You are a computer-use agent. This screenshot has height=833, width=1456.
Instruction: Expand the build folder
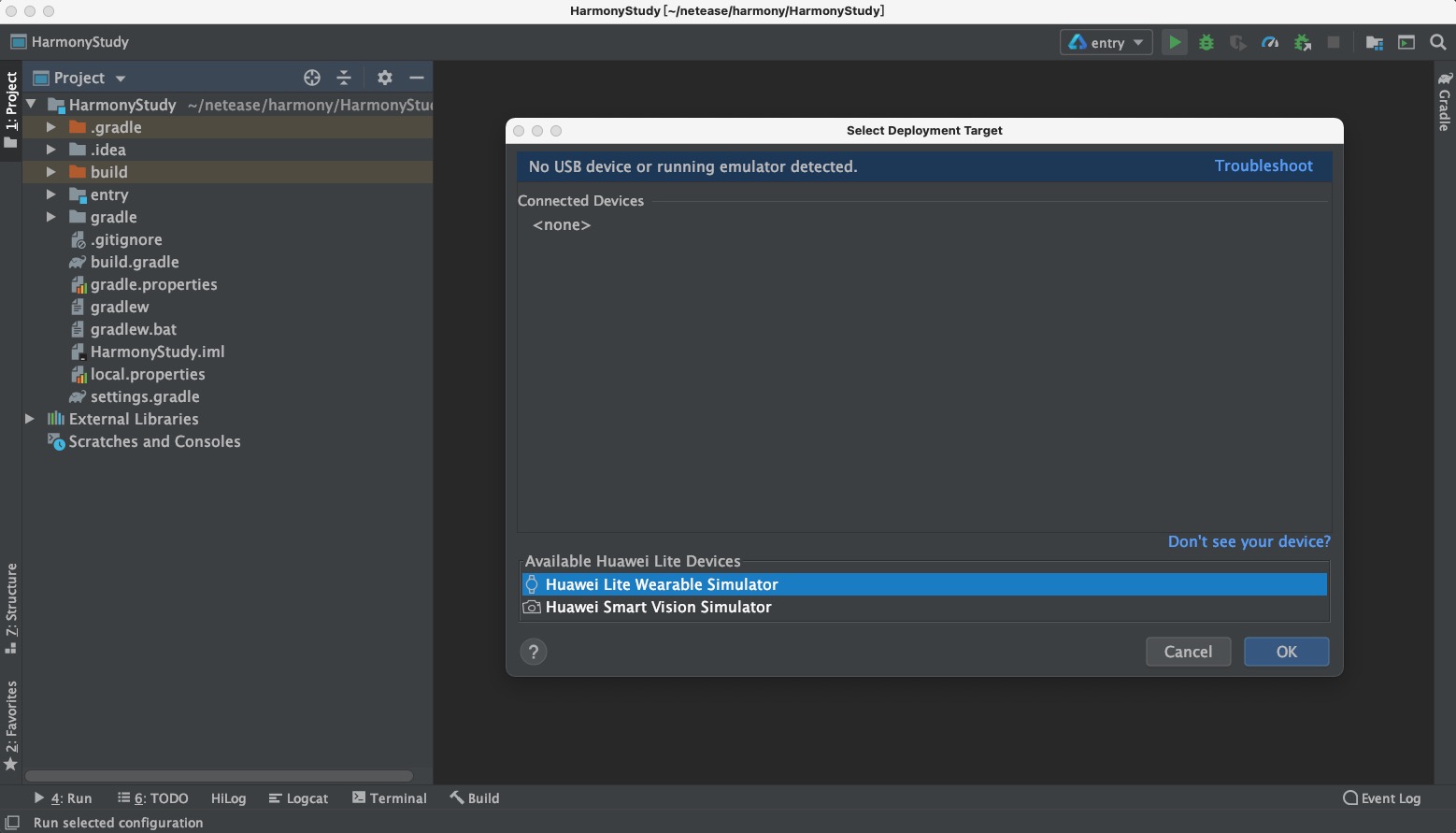[51, 172]
